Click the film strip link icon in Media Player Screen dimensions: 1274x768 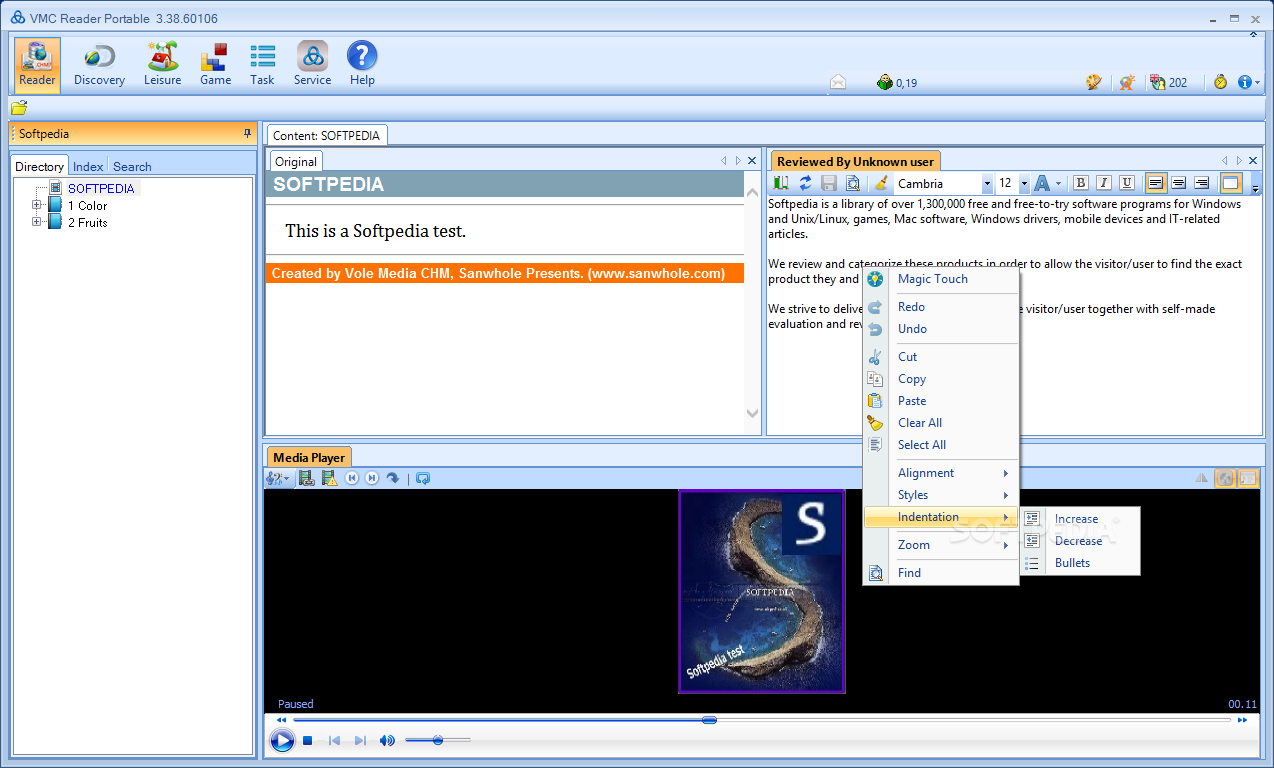(307, 478)
